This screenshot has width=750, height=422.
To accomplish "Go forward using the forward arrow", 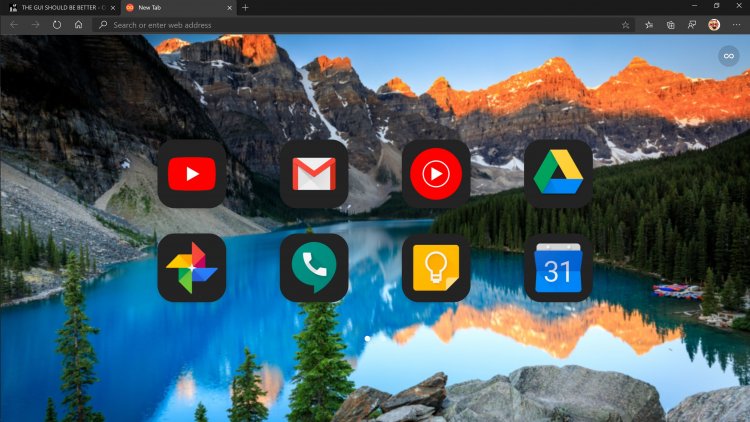I will (35, 25).
